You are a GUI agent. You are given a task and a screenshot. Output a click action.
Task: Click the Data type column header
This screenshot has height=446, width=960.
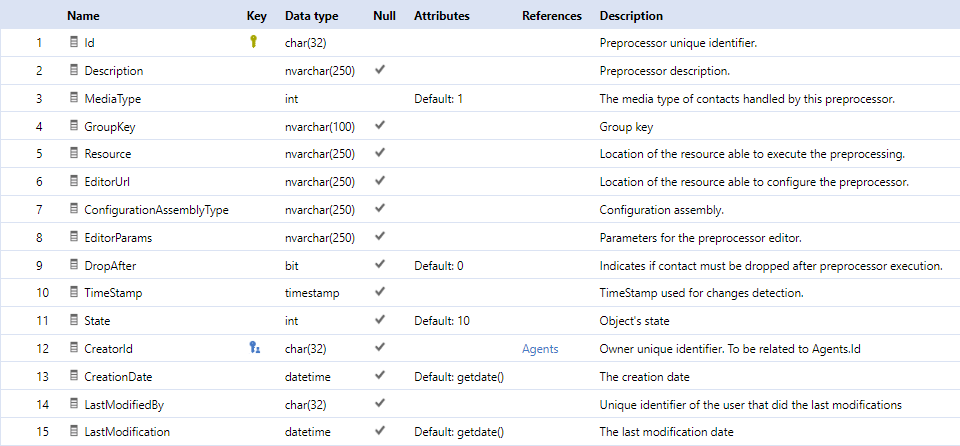point(312,16)
